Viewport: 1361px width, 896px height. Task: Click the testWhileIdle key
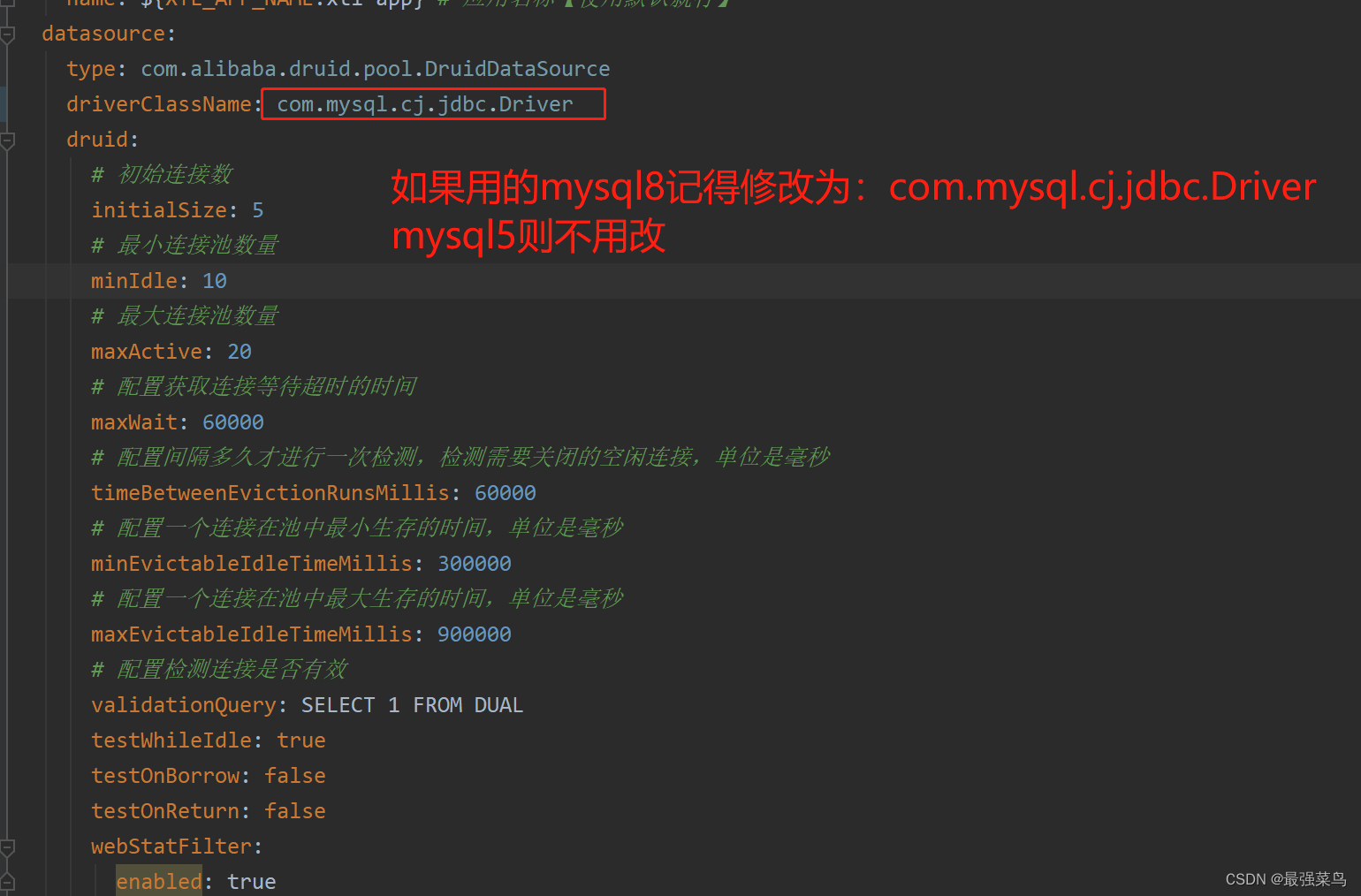[x=171, y=740]
